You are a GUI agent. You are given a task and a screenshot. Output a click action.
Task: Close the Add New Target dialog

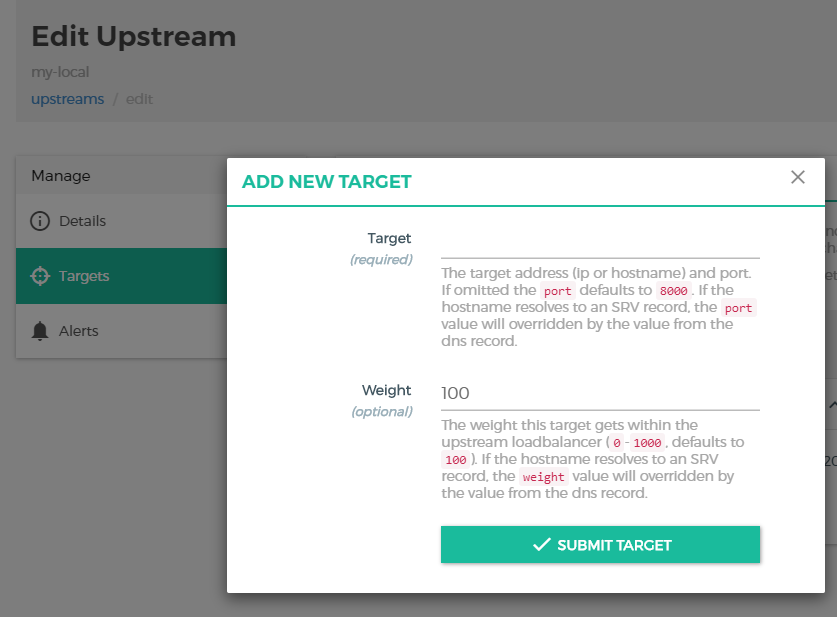[x=797, y=177]
